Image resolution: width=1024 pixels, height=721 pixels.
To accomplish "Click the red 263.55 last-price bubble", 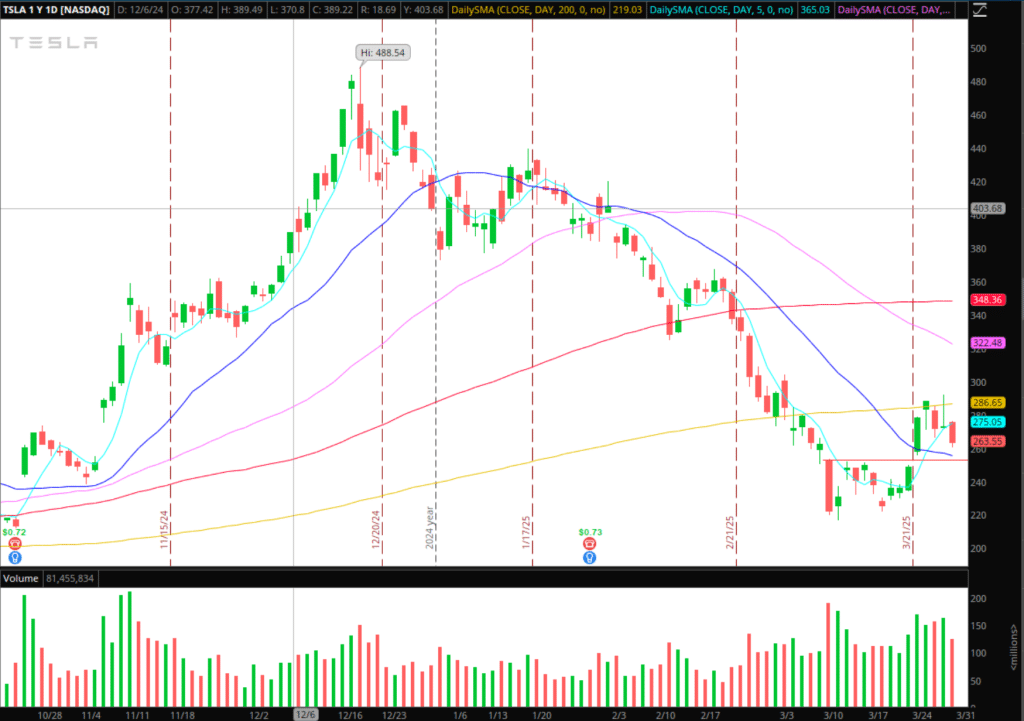I will tap(987, 441).
